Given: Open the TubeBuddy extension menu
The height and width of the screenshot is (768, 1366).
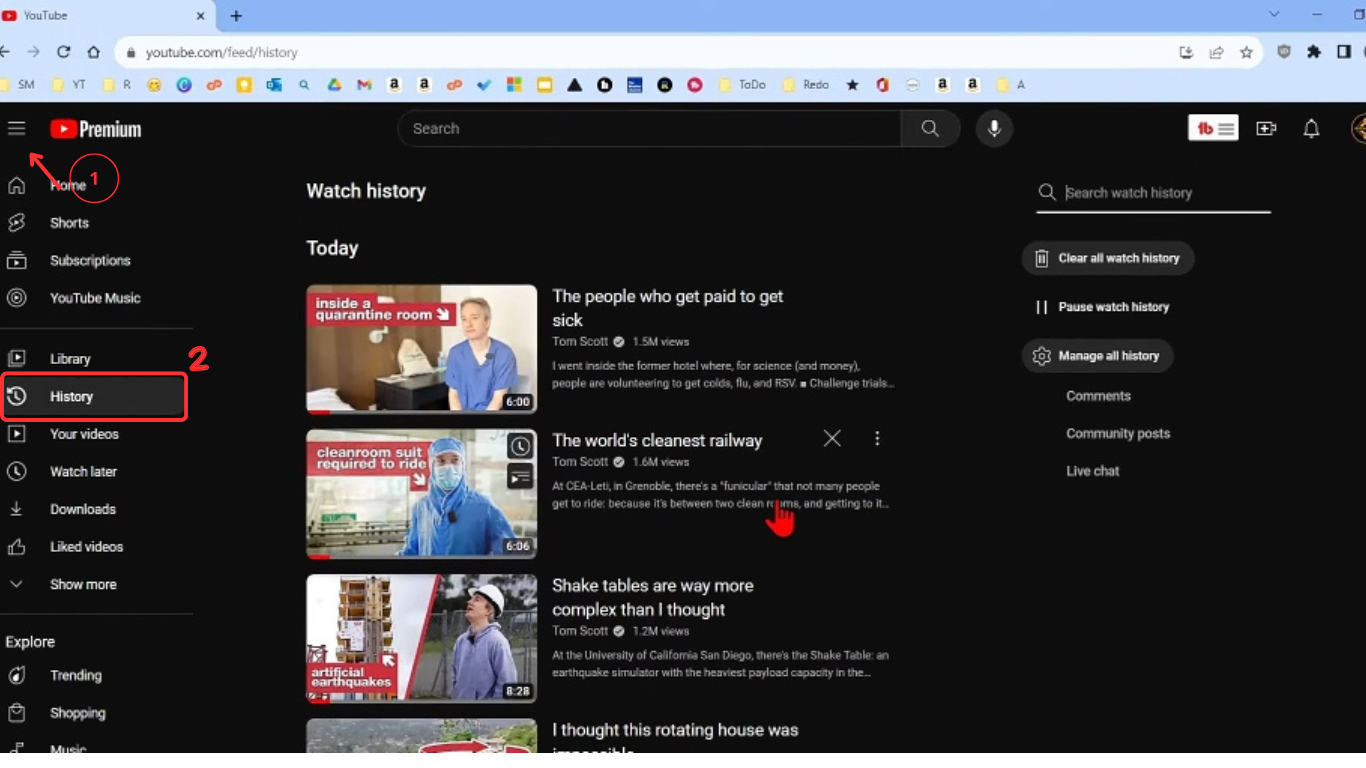Looking at the screenshot, I should pos(1213,128).
